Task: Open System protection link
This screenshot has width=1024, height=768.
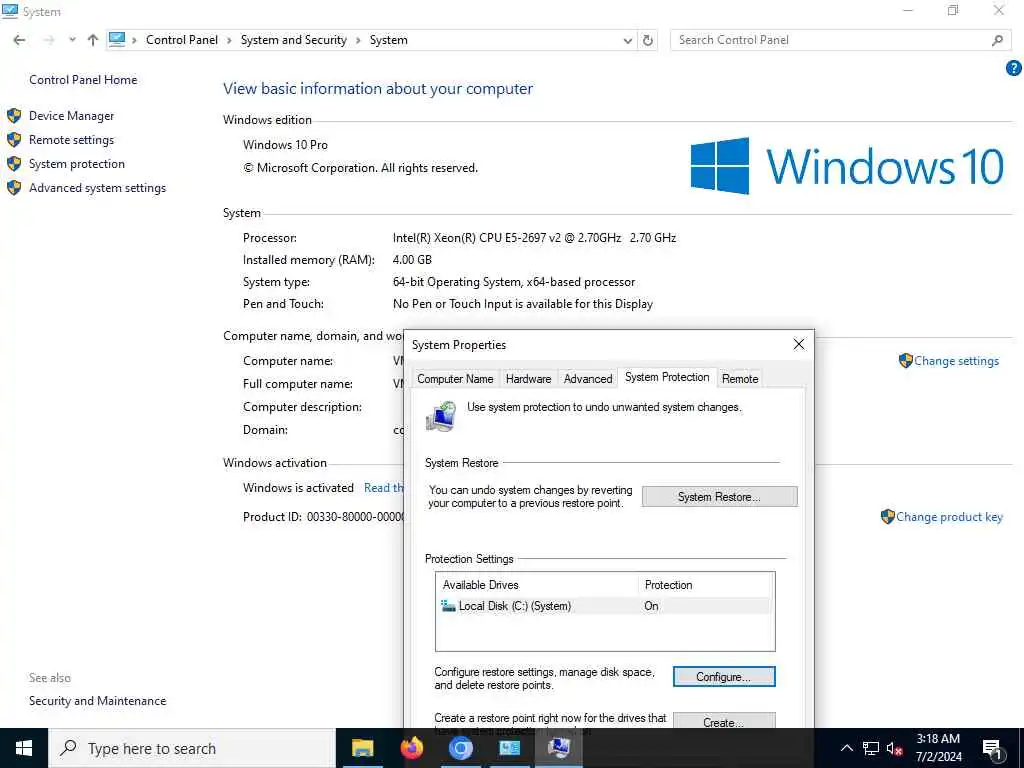Action: coord(76,164)
